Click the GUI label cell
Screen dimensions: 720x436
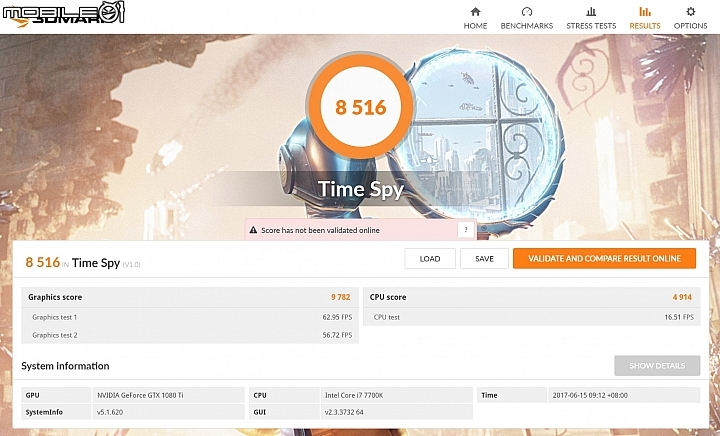tap(284, 412)
